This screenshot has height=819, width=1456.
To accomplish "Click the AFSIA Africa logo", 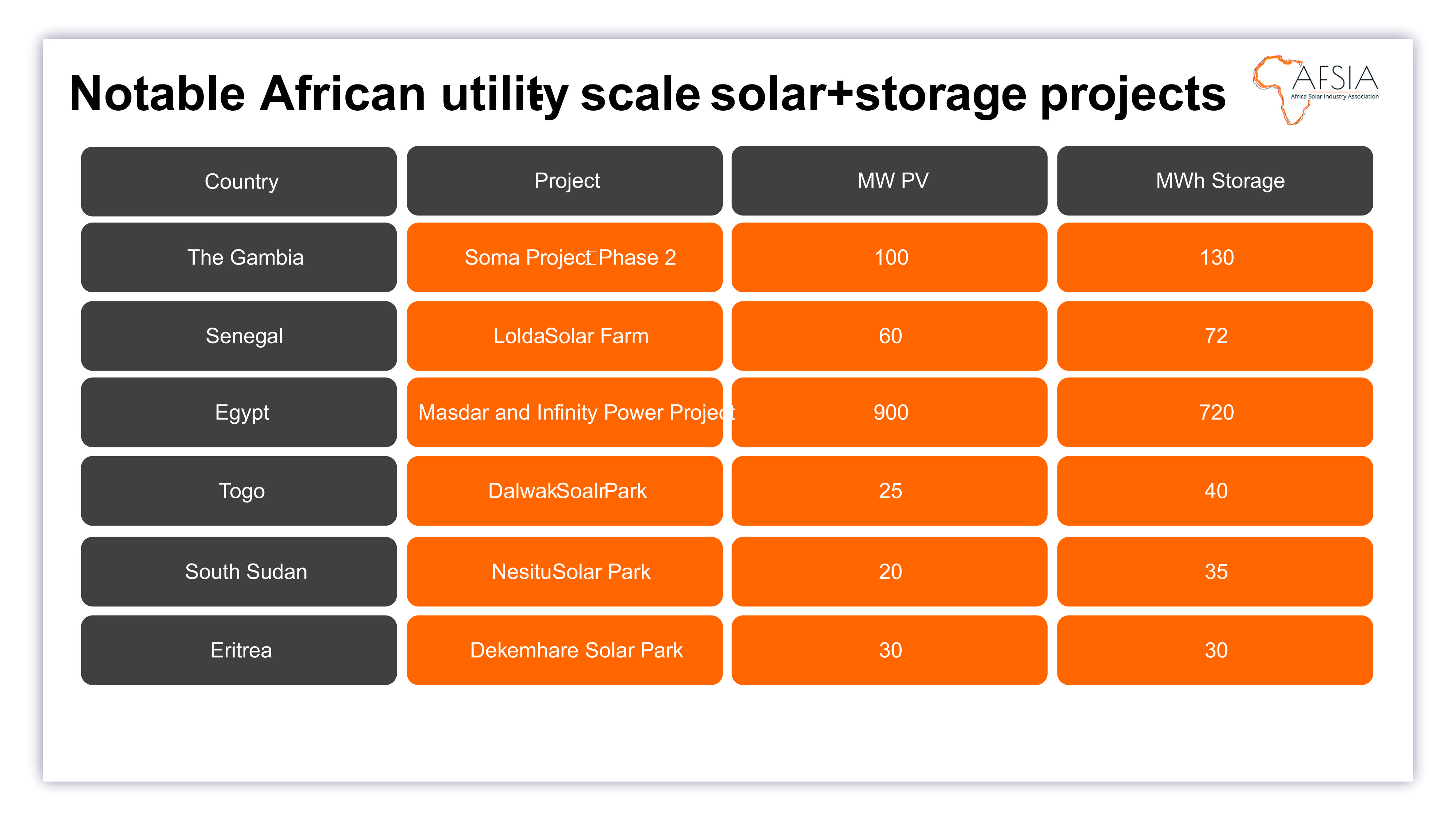I will coord(1316,89).
